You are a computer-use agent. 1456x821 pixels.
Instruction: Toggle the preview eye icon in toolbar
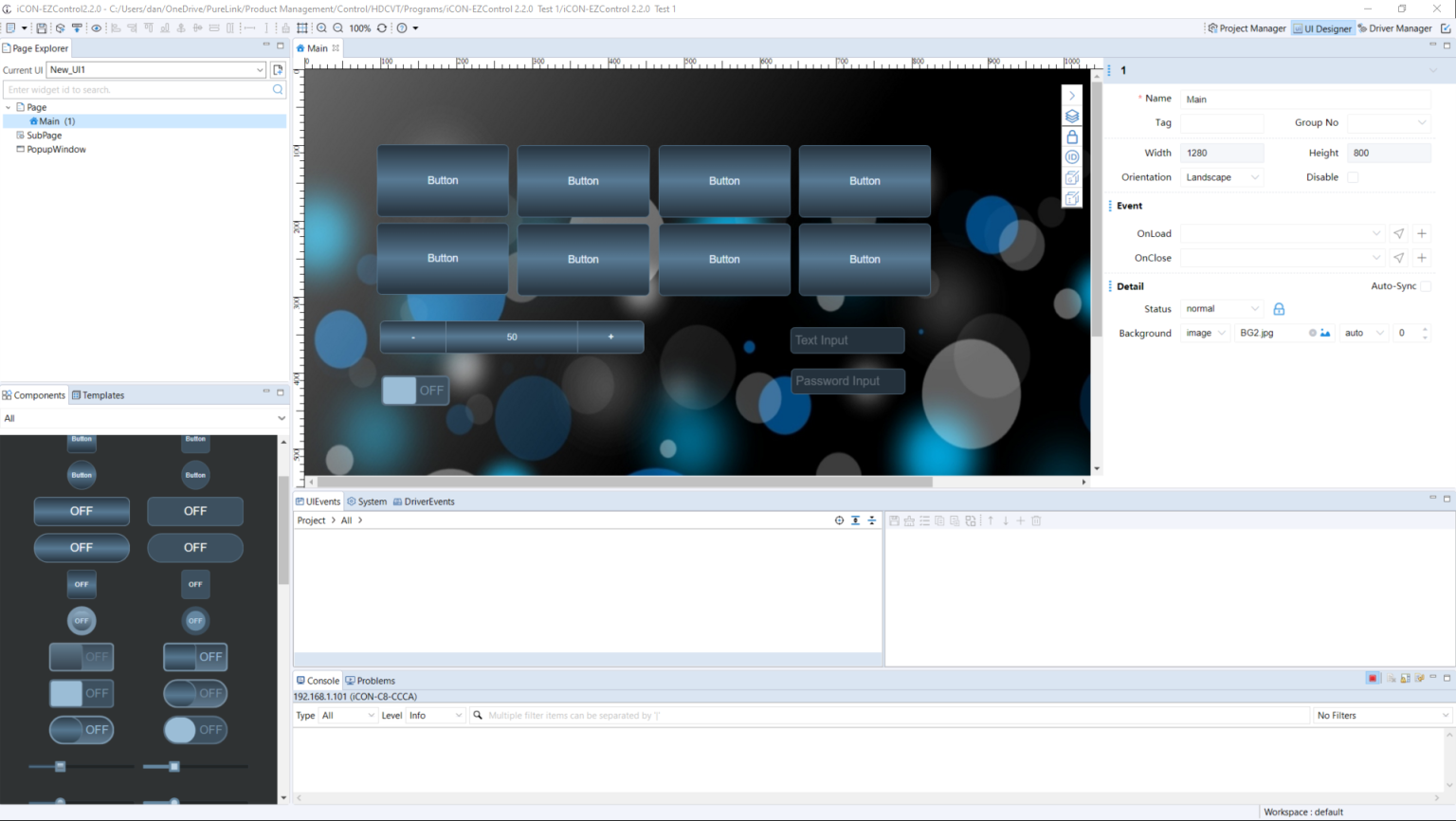(x=96, y=28)
